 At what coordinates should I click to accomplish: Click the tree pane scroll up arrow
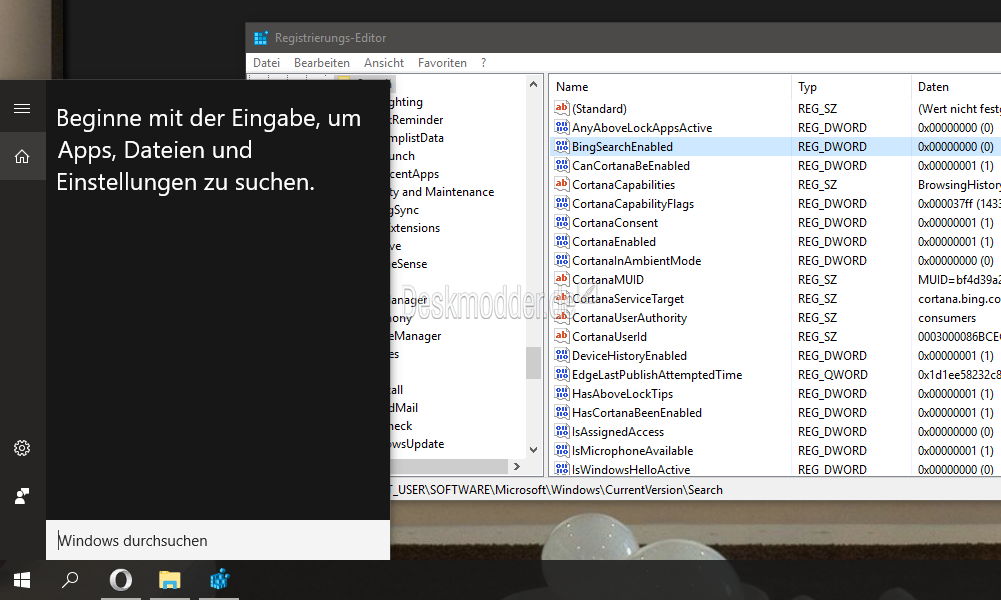[534, 84]
